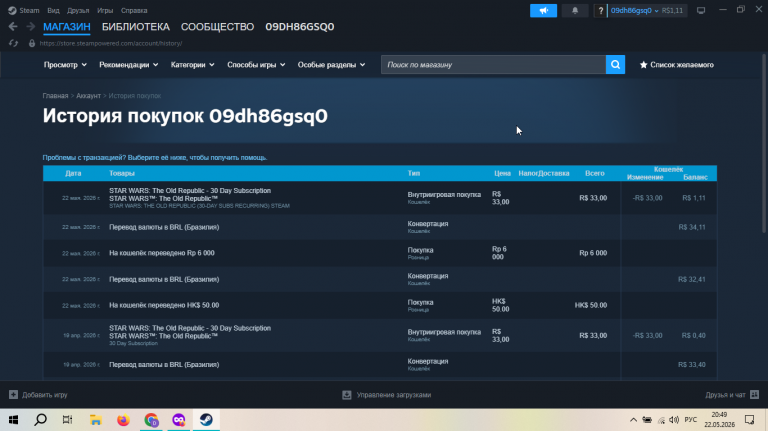
Task: Click the question mark help icon
Action: pos(600,10)
